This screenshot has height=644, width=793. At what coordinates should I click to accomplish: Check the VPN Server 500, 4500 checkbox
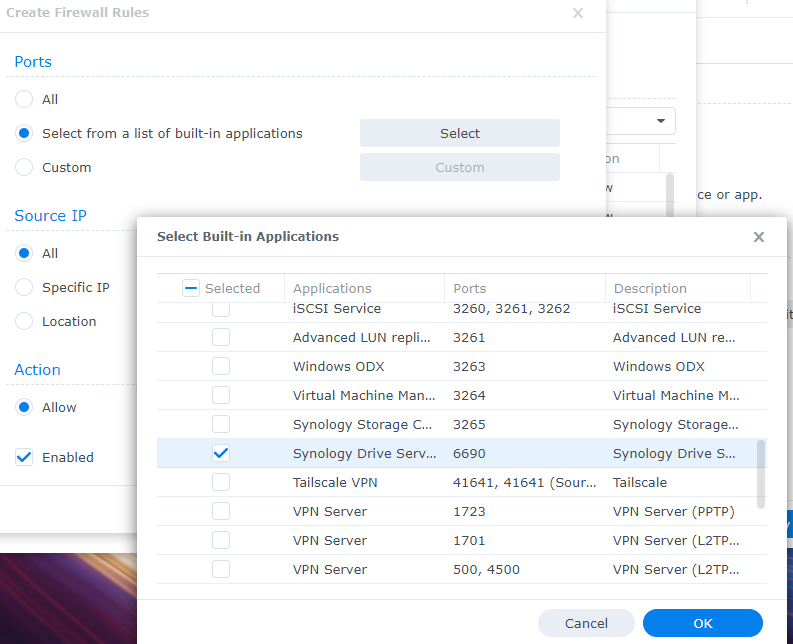click(x=221, y=569)
